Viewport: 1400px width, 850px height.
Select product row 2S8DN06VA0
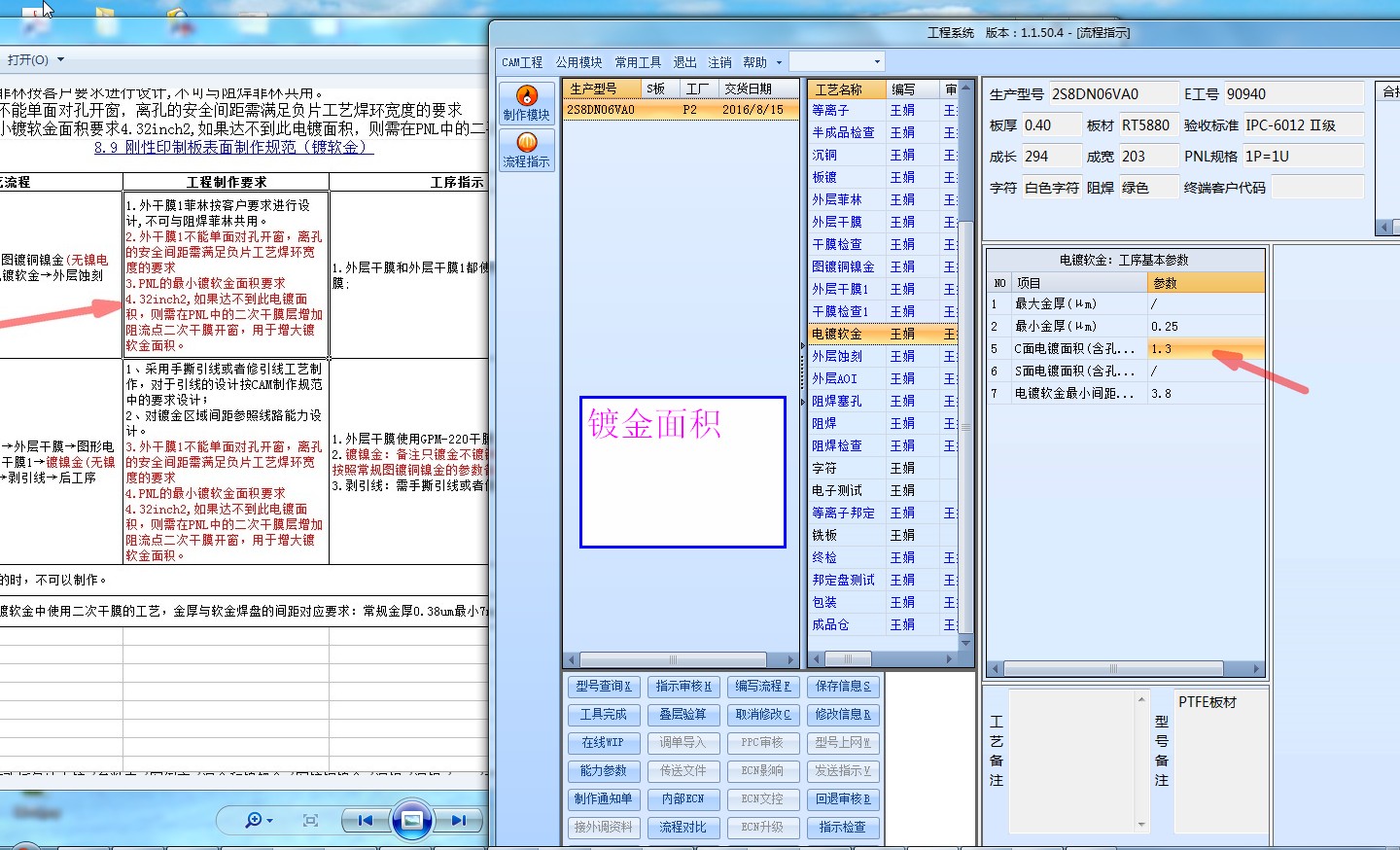click(x=681, y=110)
